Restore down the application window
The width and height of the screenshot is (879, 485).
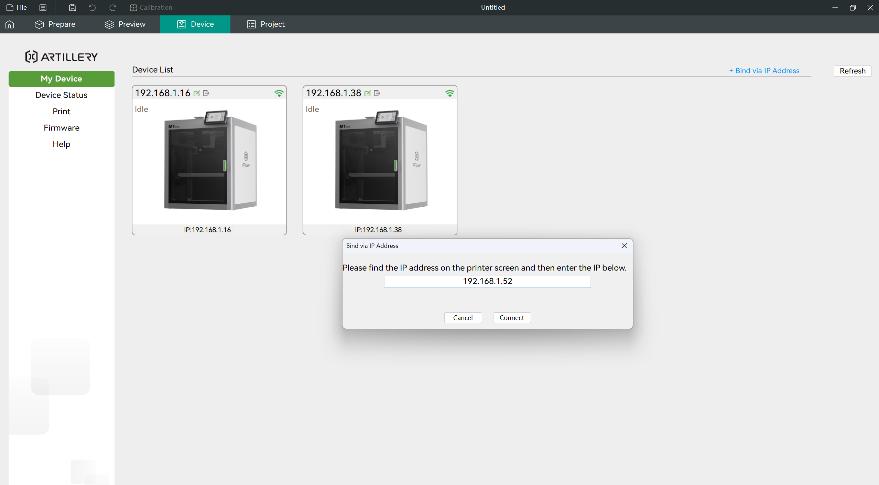click(x=853, y=7)
